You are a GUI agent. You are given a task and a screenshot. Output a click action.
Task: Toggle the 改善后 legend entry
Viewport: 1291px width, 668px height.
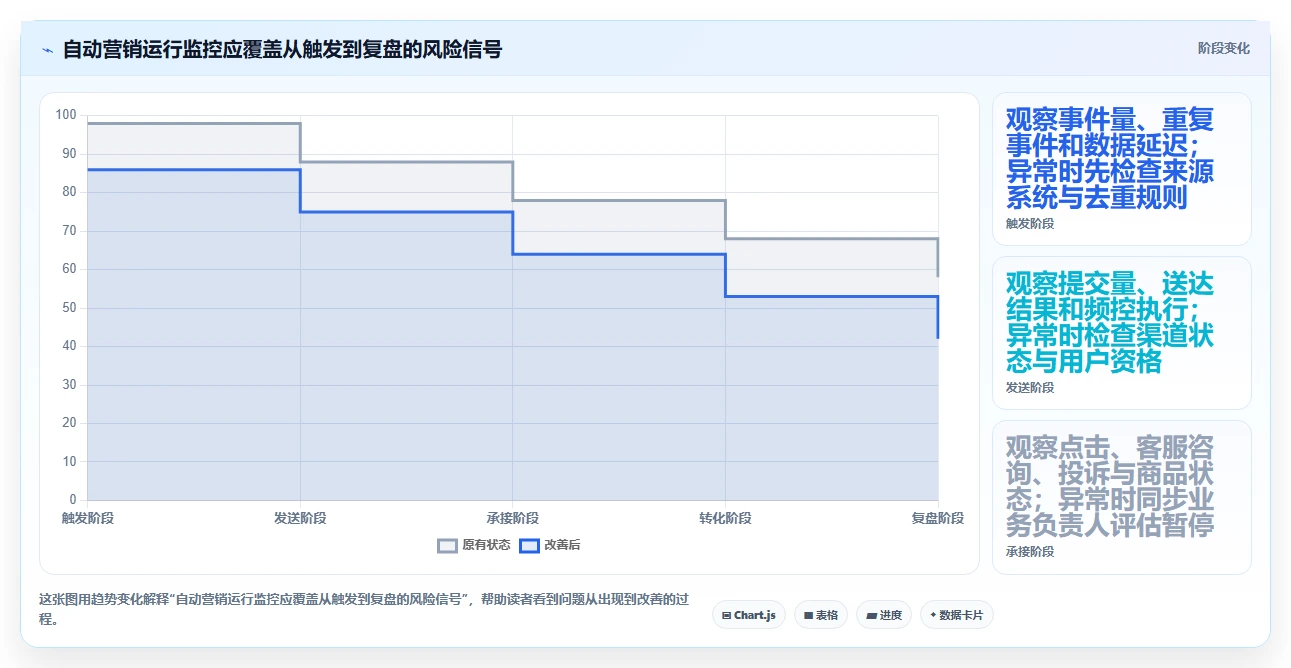pyautogui.click(x=550, y=545)
